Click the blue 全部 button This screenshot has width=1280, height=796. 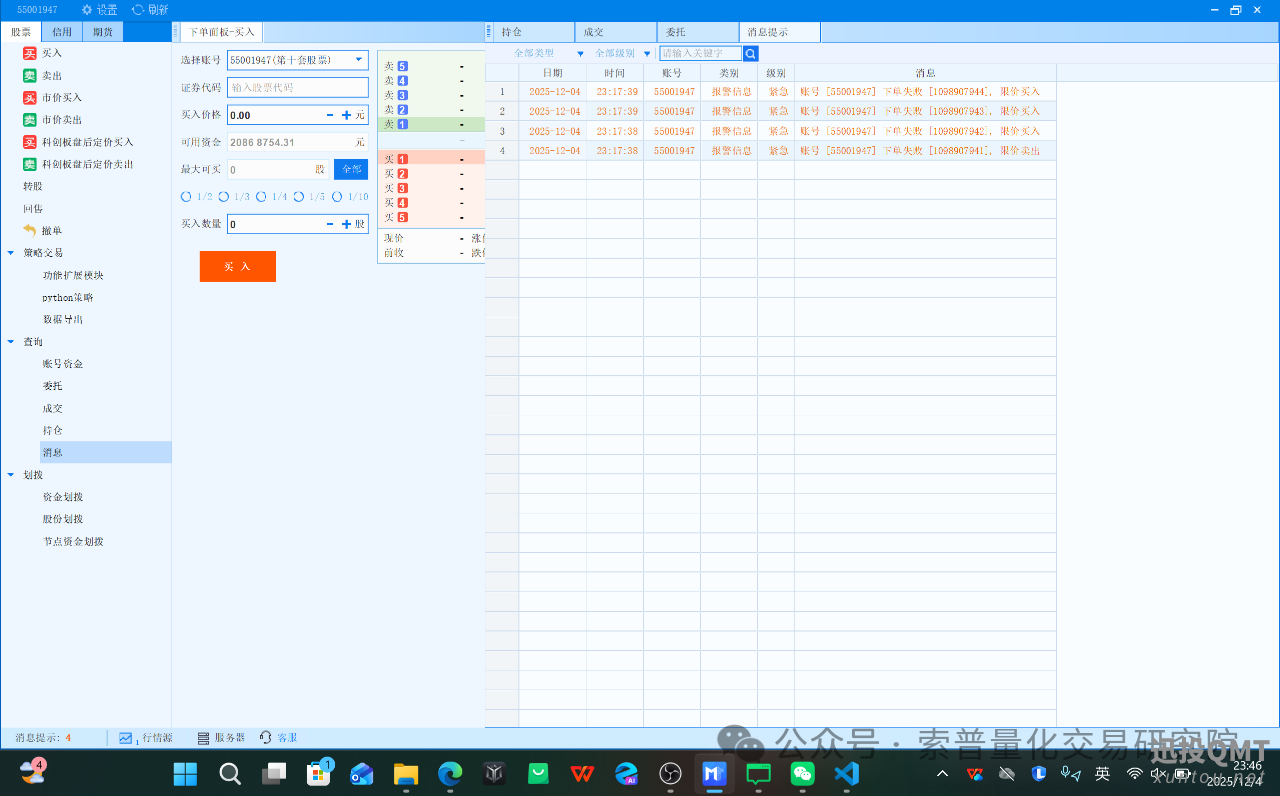[351, 170]
